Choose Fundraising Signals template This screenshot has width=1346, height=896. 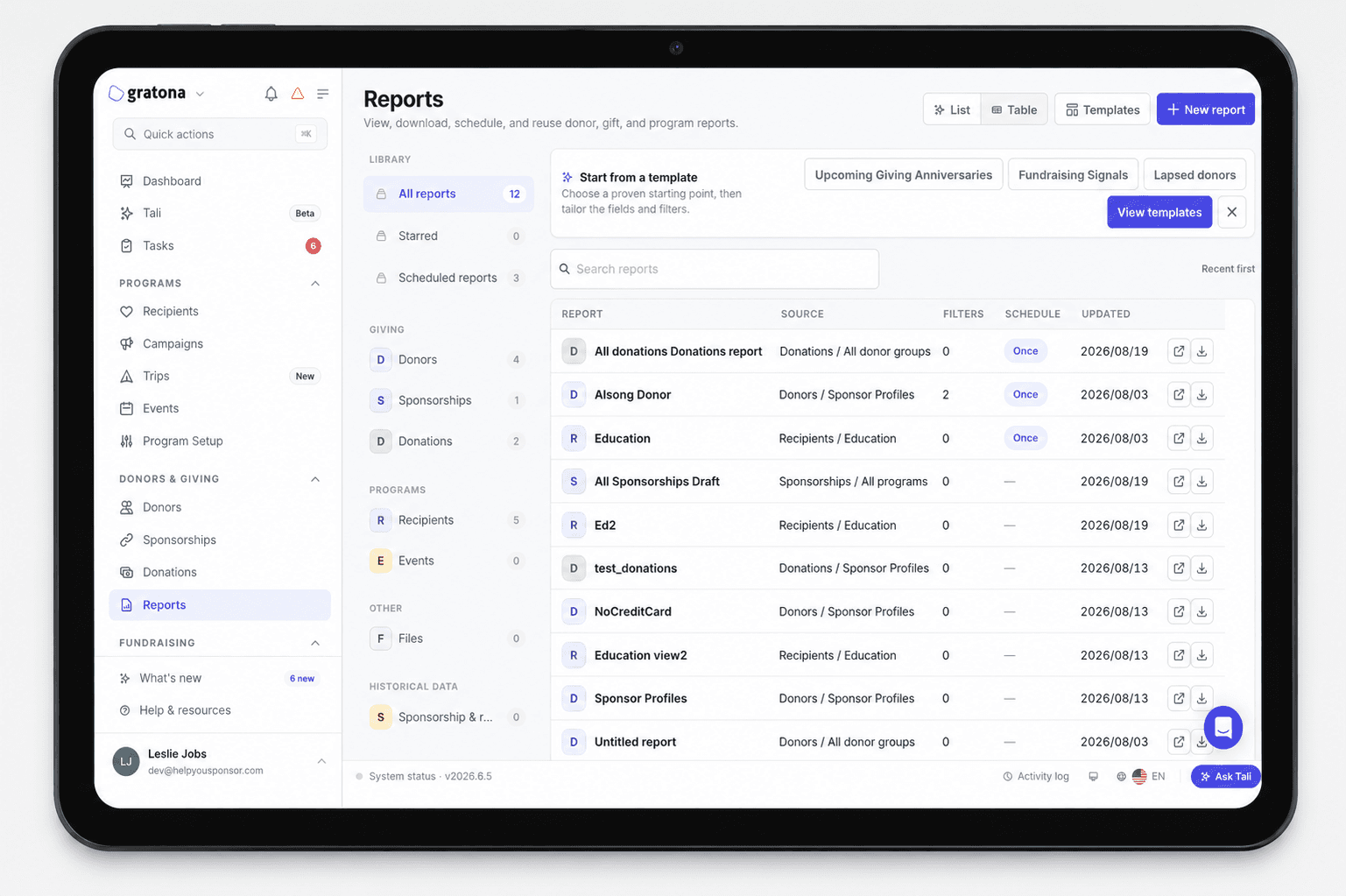(1073, 175)
